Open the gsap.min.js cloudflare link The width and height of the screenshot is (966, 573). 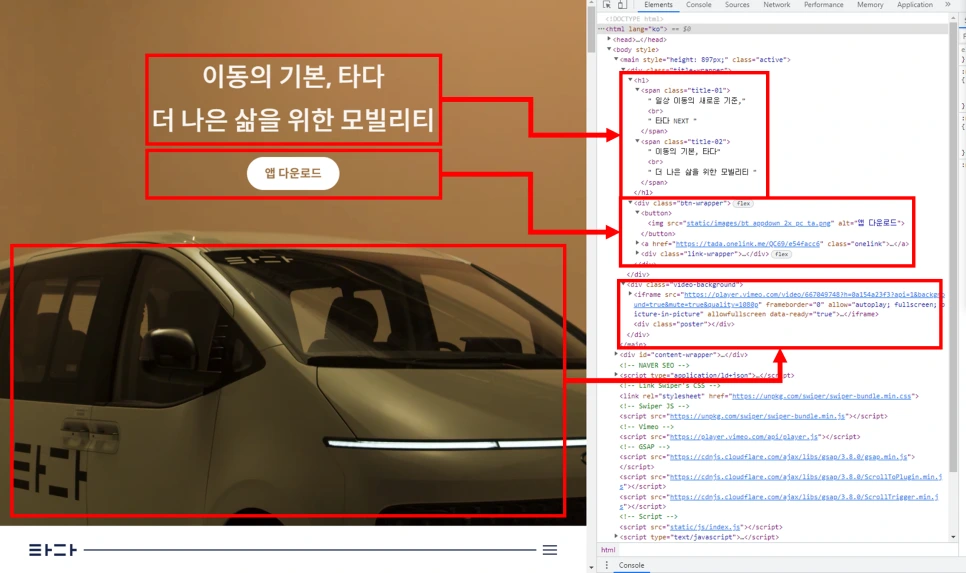[x=789, y=457]
